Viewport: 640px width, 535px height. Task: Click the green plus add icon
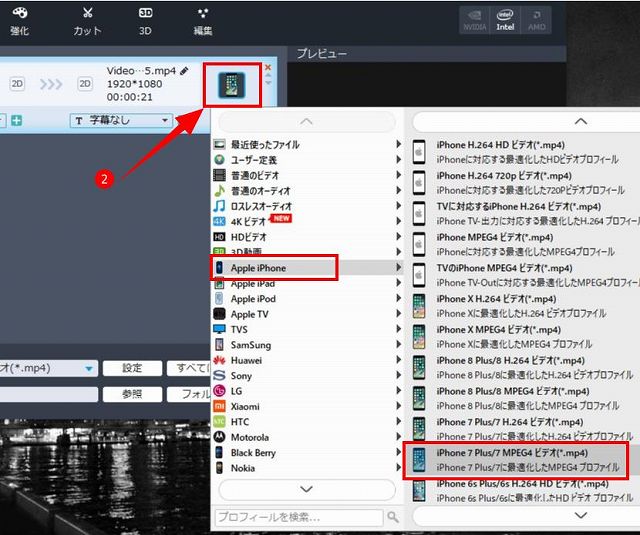(17, 120)
